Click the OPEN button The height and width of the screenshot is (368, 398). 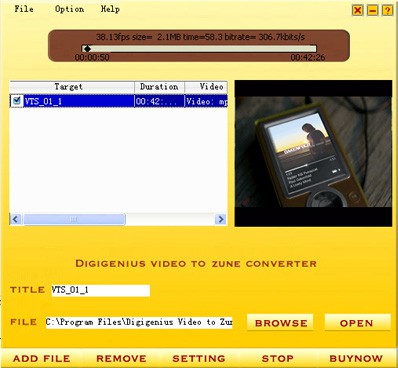(x=357, y=323)
